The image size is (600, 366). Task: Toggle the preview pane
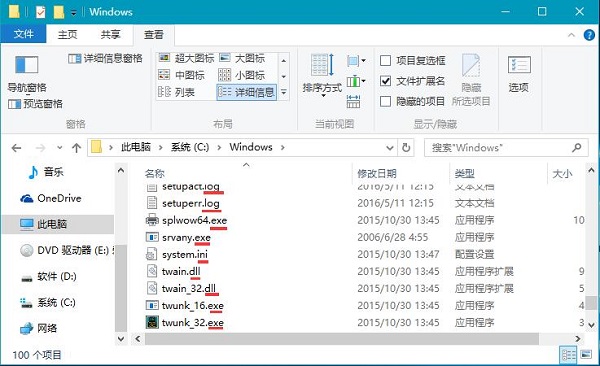35,104
